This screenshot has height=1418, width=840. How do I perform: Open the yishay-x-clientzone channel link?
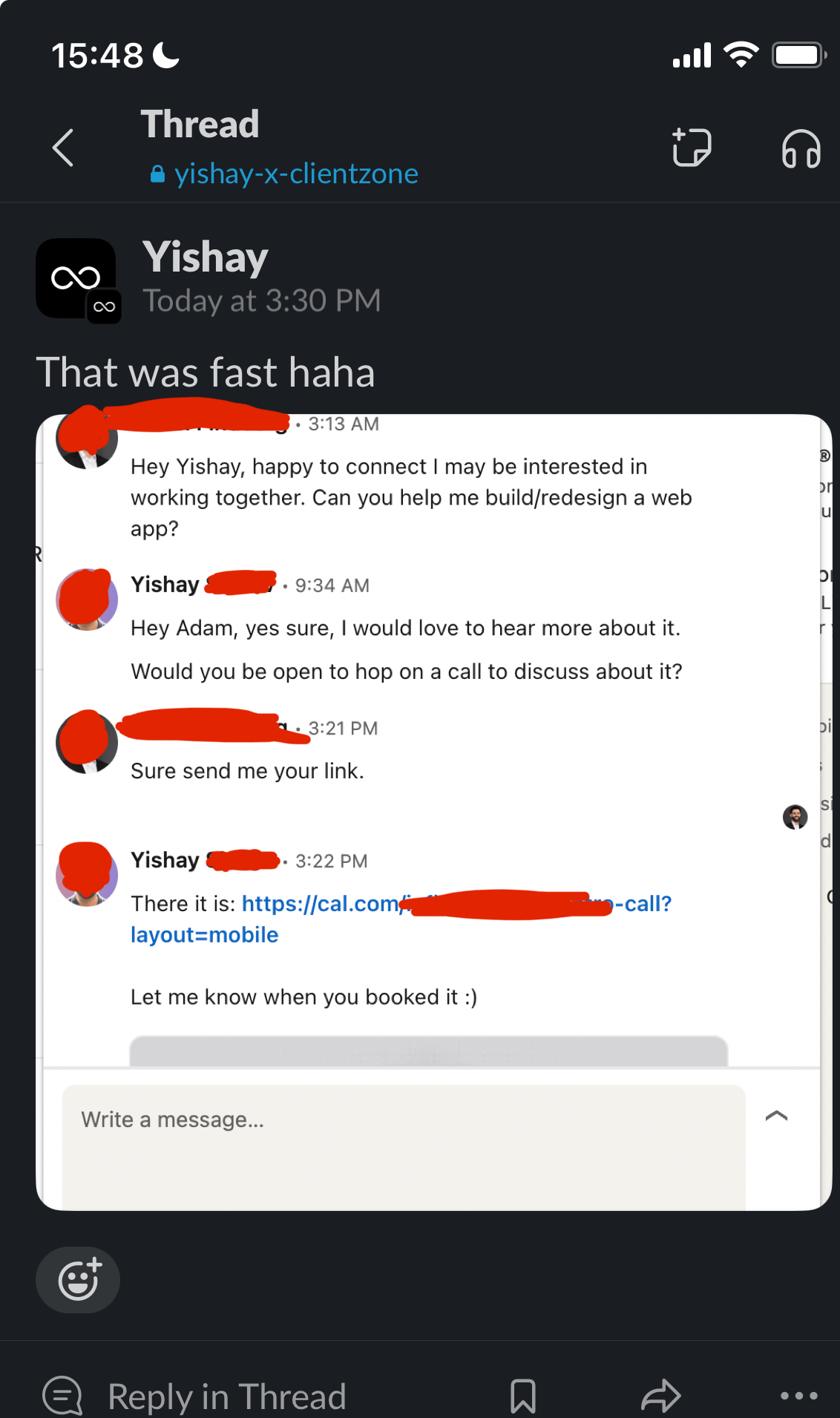click(x=295, y=174)
